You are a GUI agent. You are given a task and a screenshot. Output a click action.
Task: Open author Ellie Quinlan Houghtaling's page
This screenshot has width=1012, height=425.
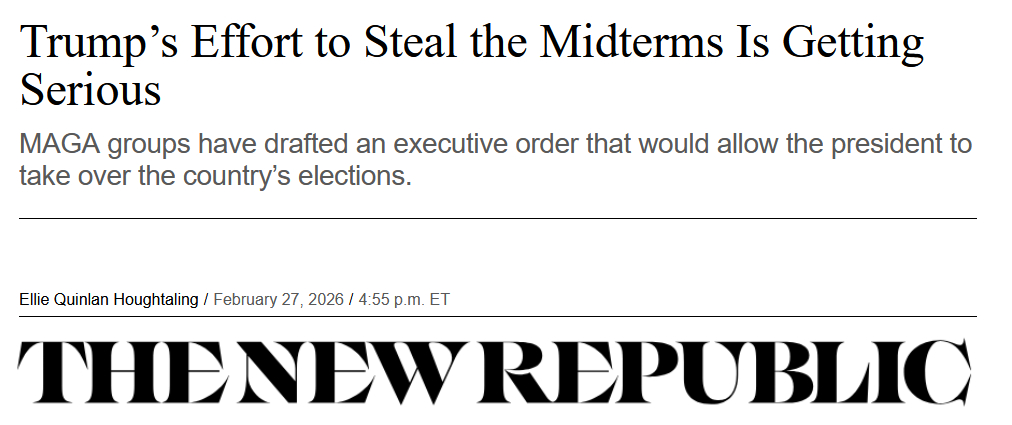tap(108, 300)
